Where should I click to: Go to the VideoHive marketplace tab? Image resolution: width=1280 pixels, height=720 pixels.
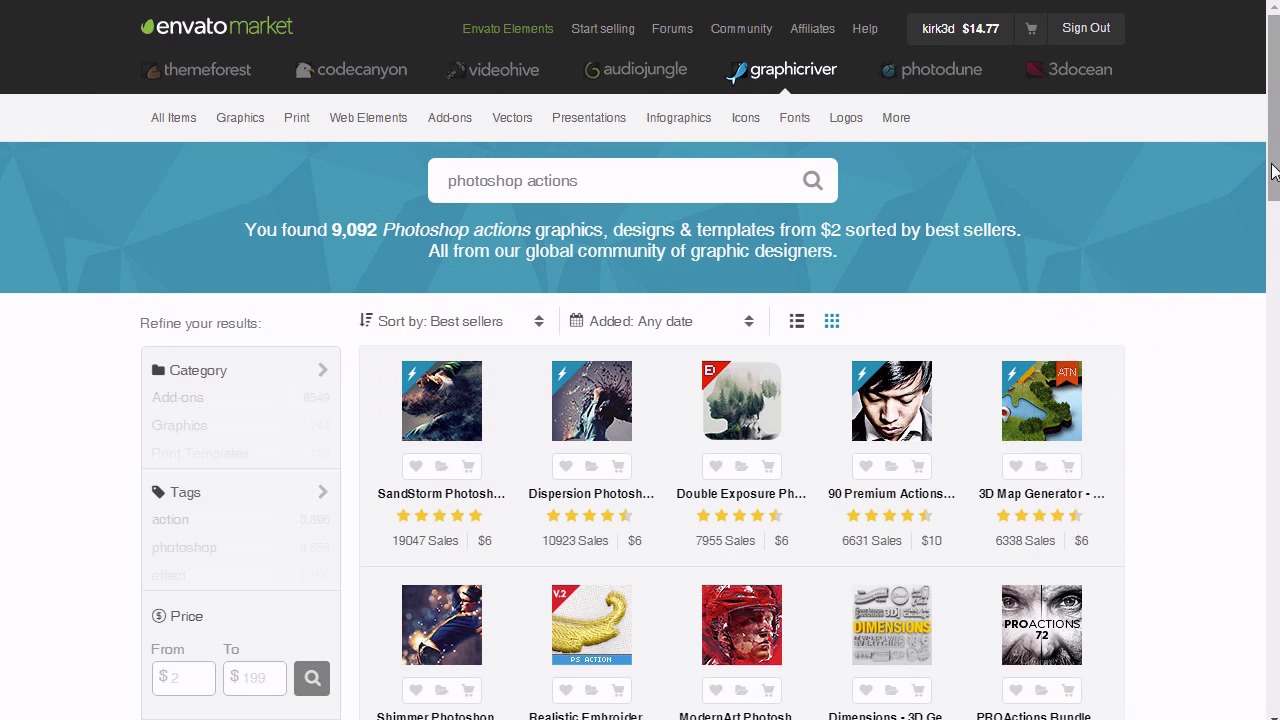493,70
